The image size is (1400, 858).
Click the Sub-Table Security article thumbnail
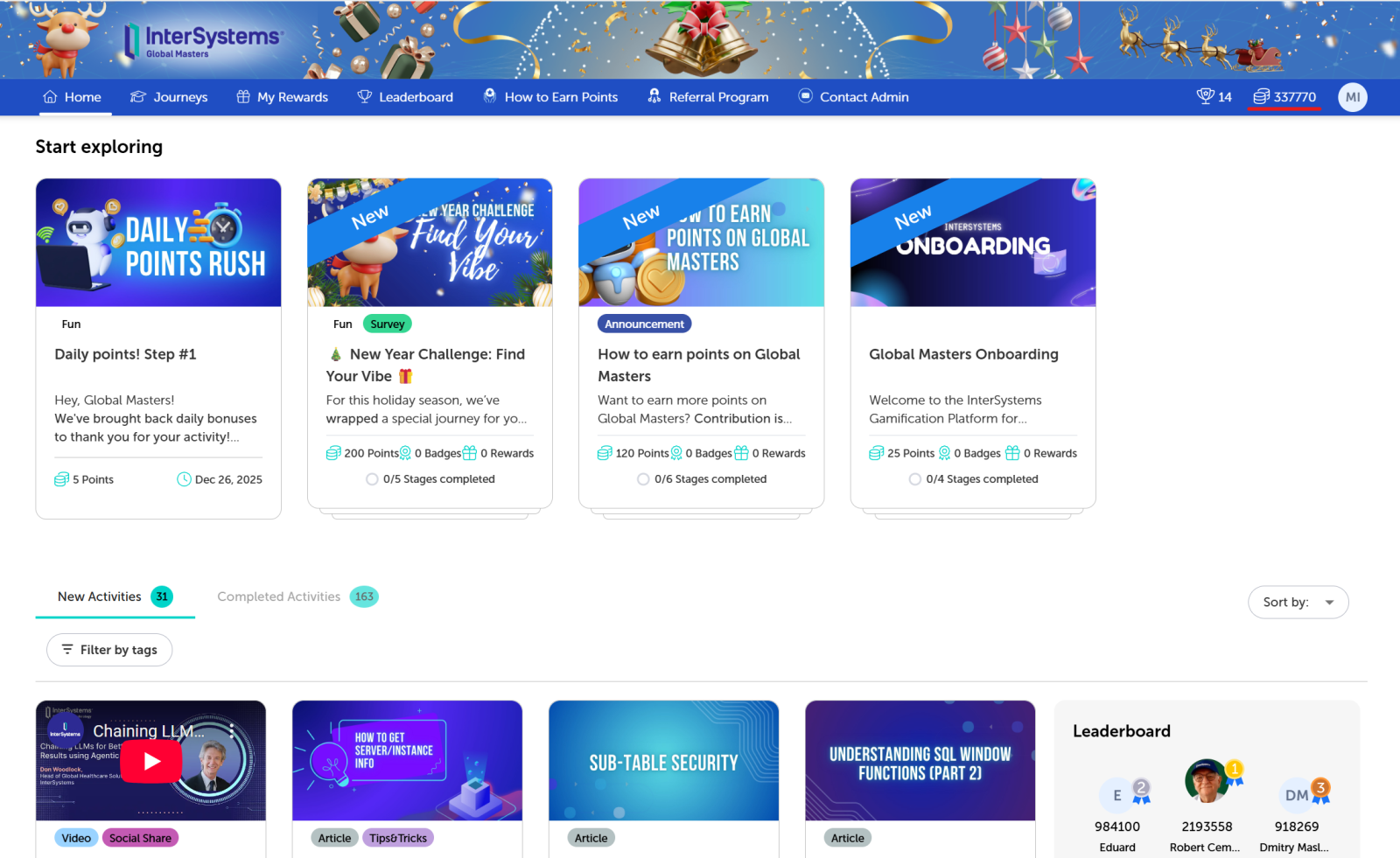click(x=663, y=760)
